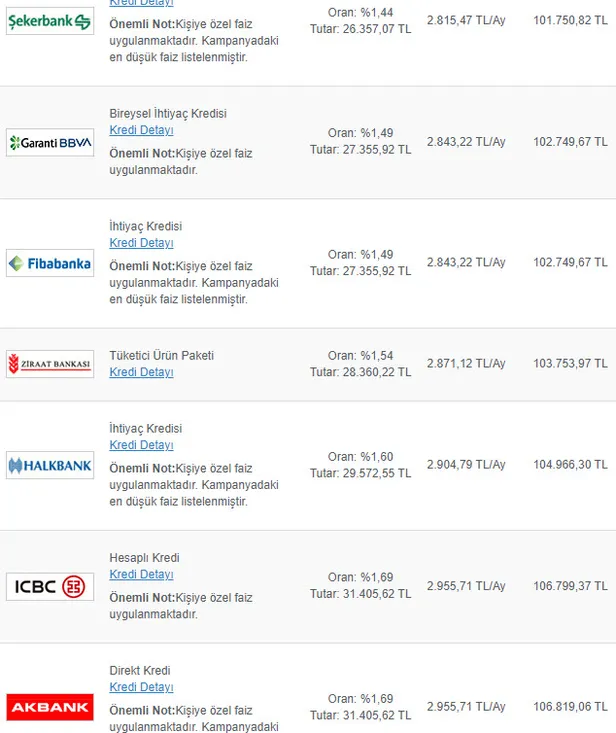Click Kredi Detayı under ICBC Hesaplı Kredi
Screen dimensions: 616x733
[141, 574]
